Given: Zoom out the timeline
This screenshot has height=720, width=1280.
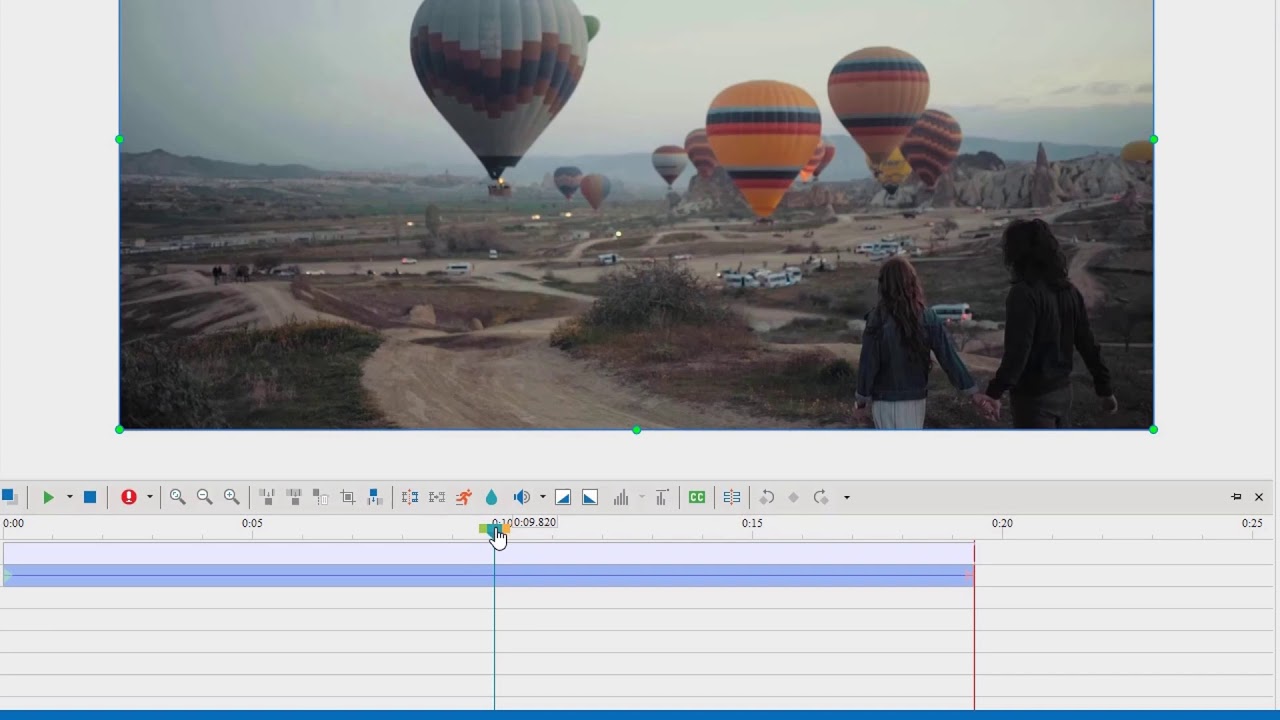Looking at the screenshot, I should (205, 497).
